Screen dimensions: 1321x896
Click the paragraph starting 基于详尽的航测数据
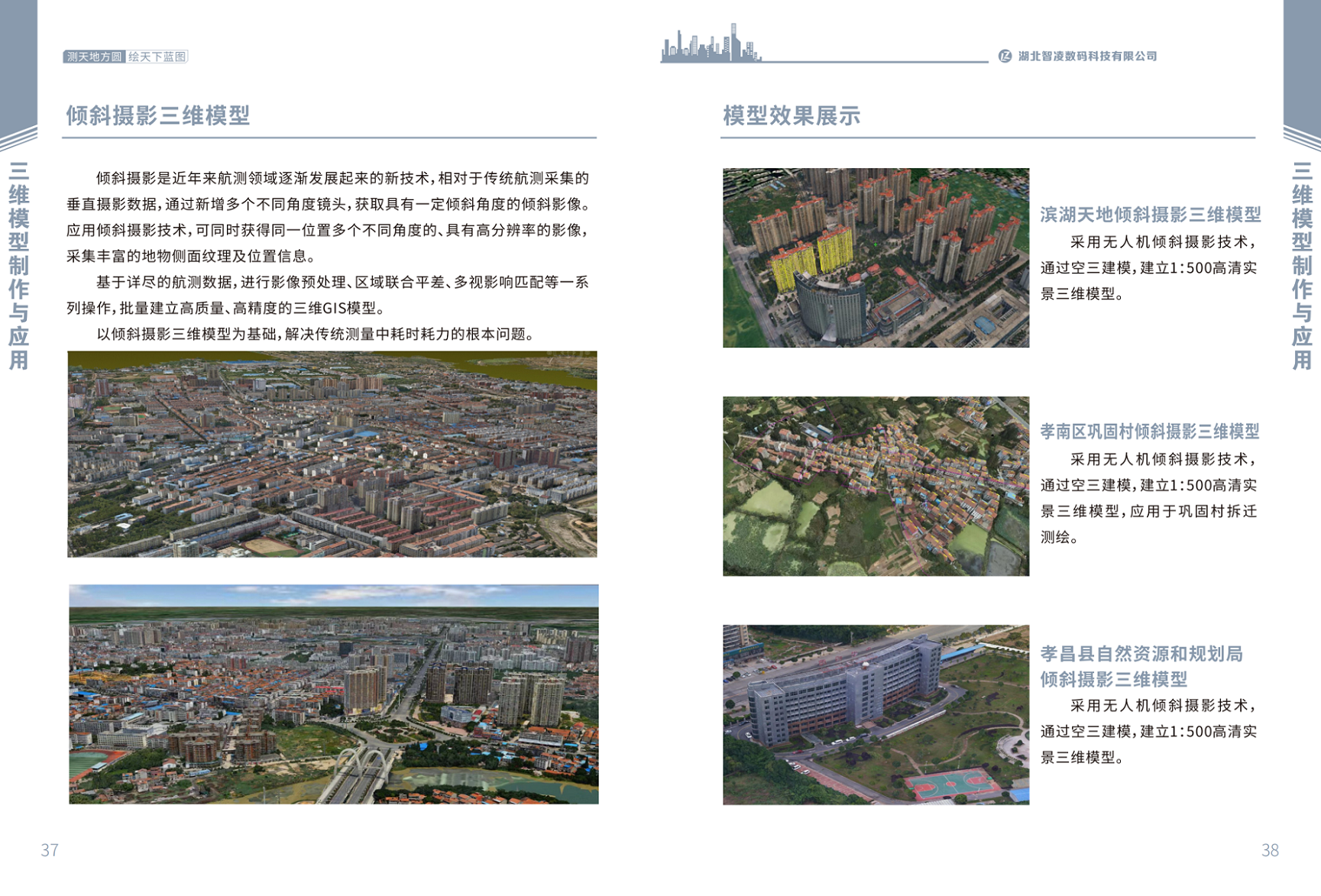click(x=328, y=295)
